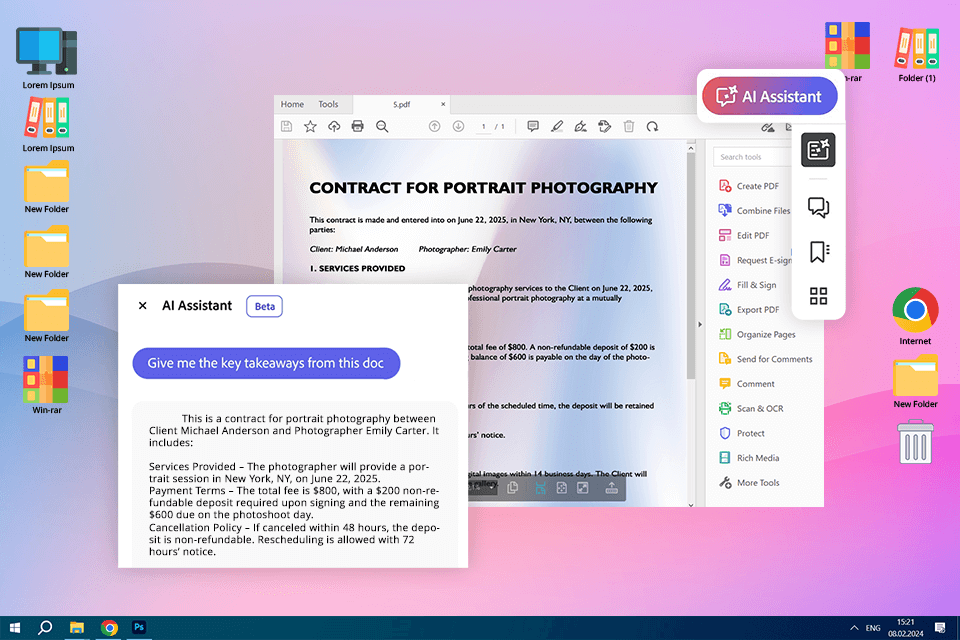Open the Home tab in the PDF viewer
This screenshot has width=960, height=640.
tap(292, 104)
